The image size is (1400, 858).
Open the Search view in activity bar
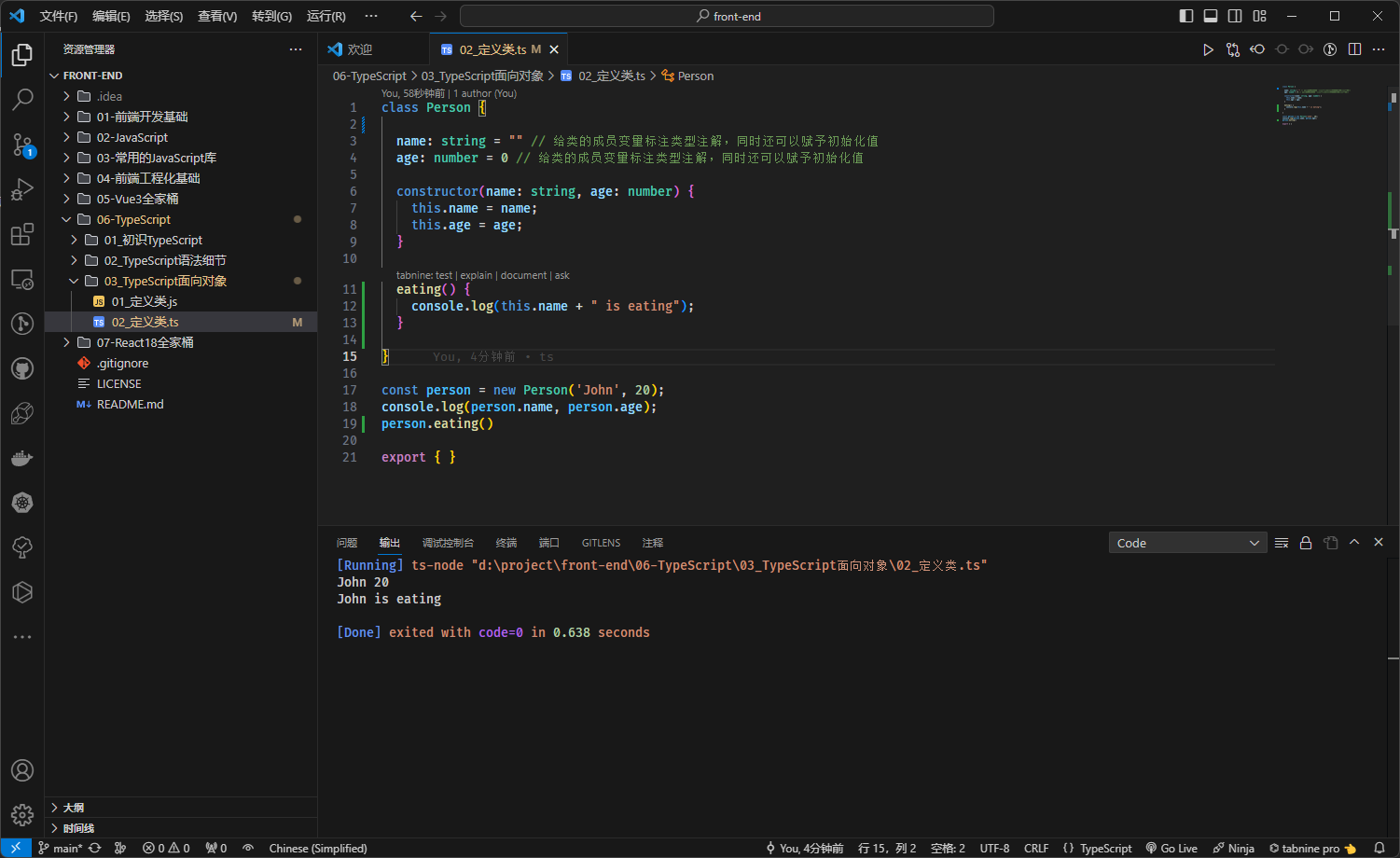22,99
